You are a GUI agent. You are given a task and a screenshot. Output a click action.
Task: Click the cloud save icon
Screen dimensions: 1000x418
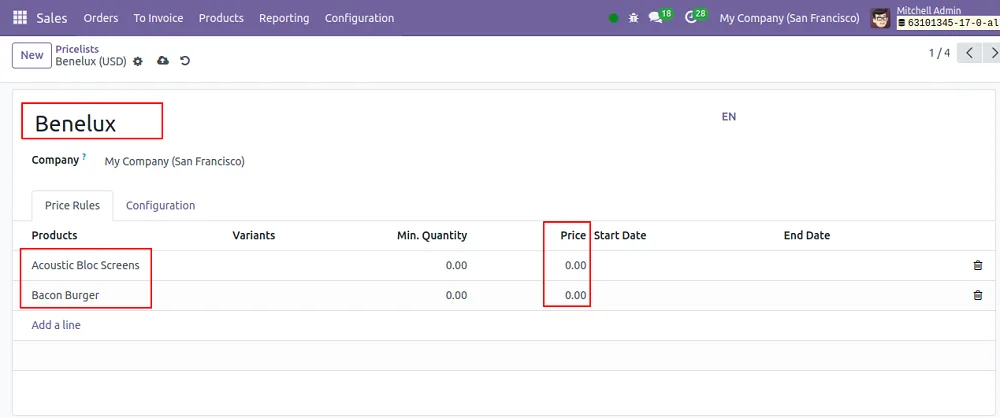click(x=163, y=61)
